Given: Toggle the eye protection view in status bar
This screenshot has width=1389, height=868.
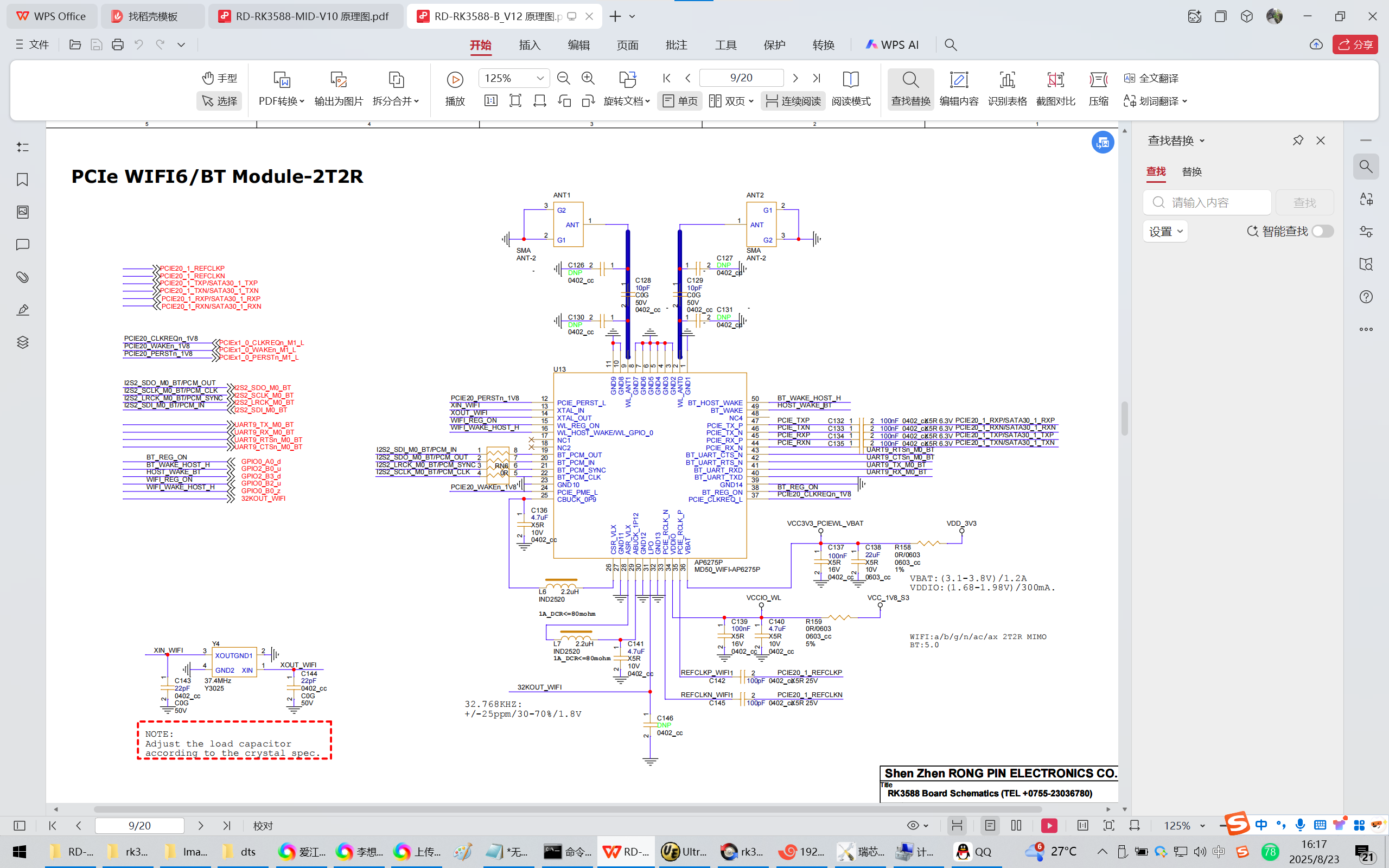Looking at the screenshot, I should (917, 826).
